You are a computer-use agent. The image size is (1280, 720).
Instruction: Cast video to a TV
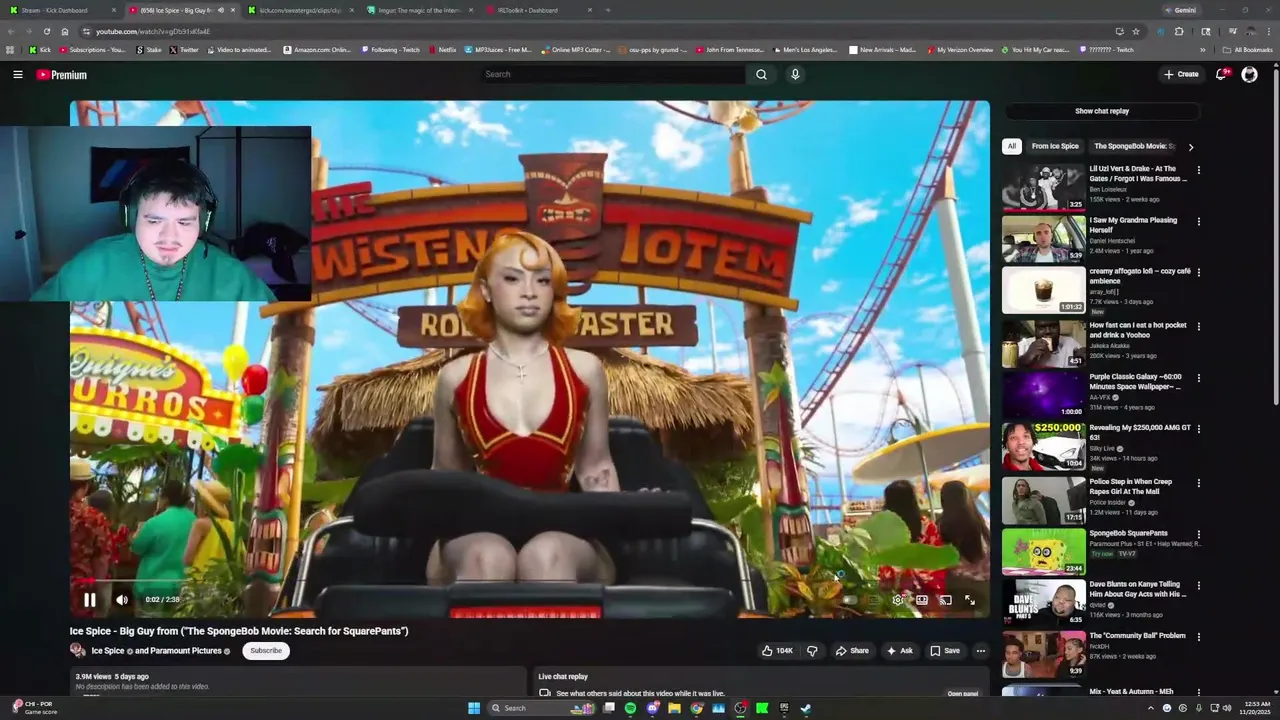point(945,600)
